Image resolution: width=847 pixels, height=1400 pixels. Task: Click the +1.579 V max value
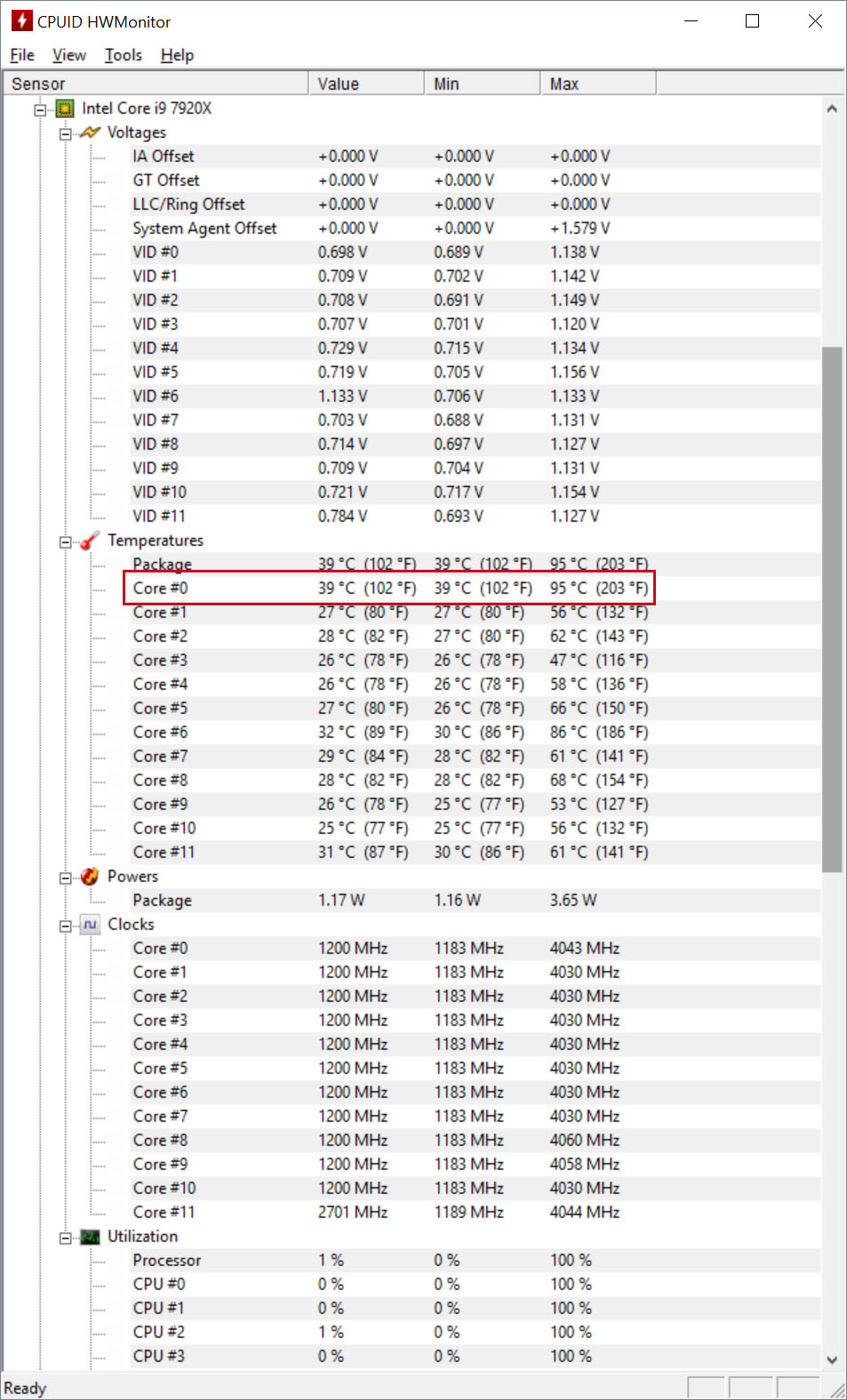(x=579, y=228)
